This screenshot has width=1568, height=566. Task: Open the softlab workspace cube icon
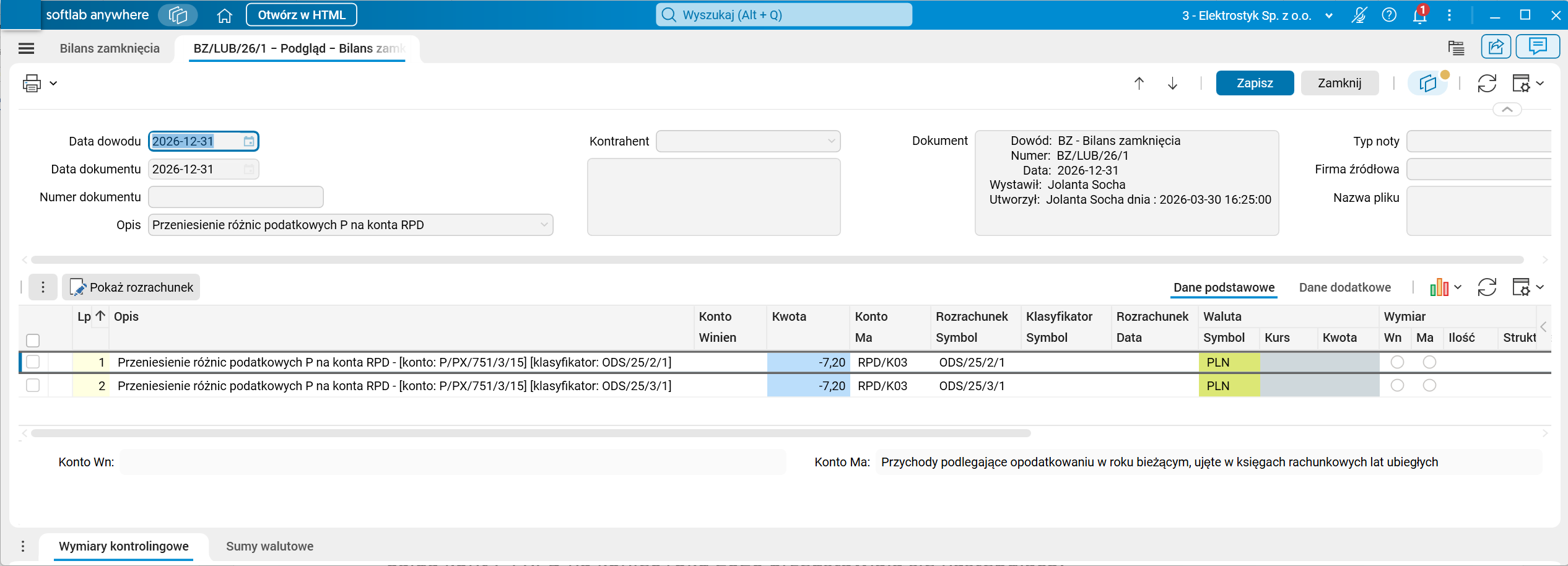tap(178, 15)
